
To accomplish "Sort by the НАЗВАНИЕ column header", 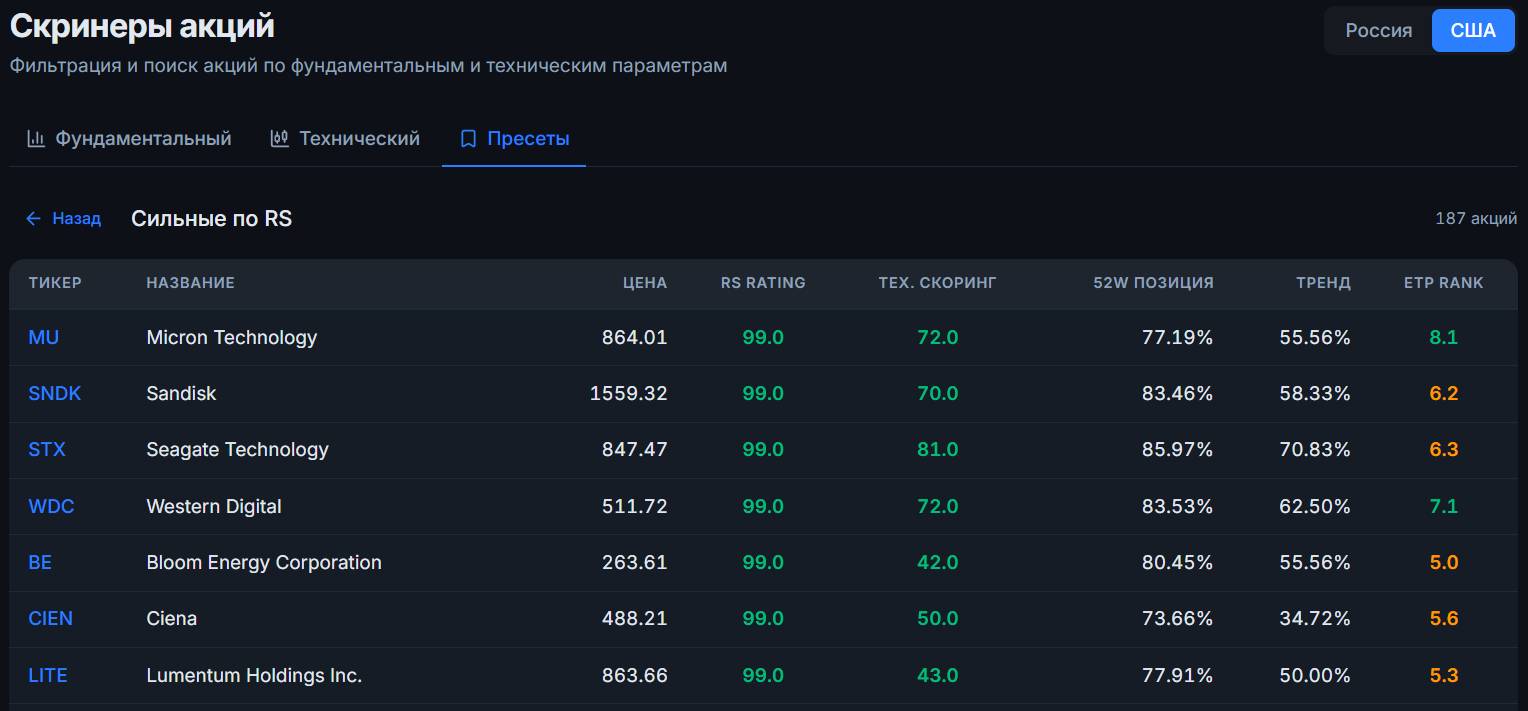I will (190, 283).
